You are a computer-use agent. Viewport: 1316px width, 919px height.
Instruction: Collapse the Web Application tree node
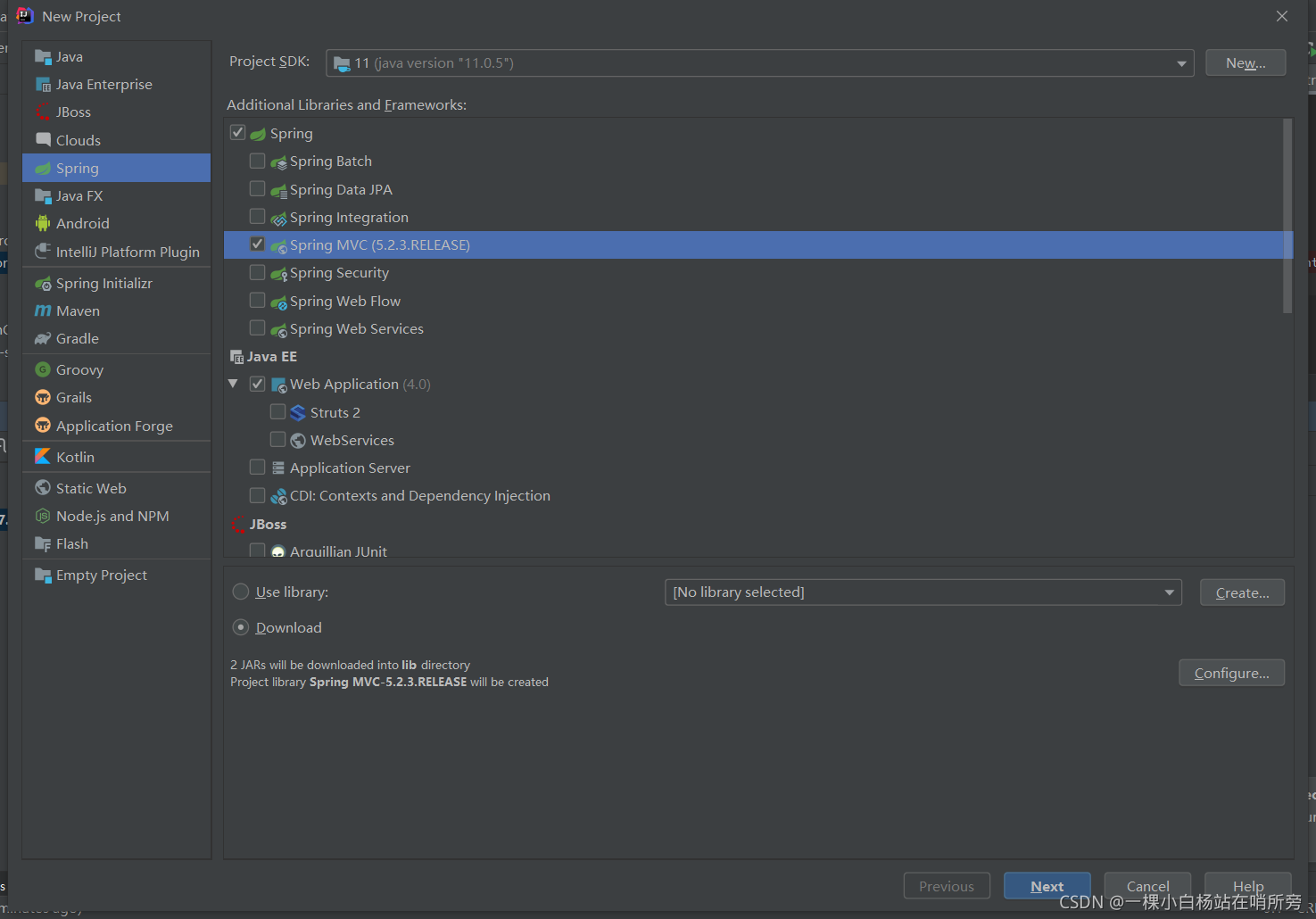click(234, 384)
